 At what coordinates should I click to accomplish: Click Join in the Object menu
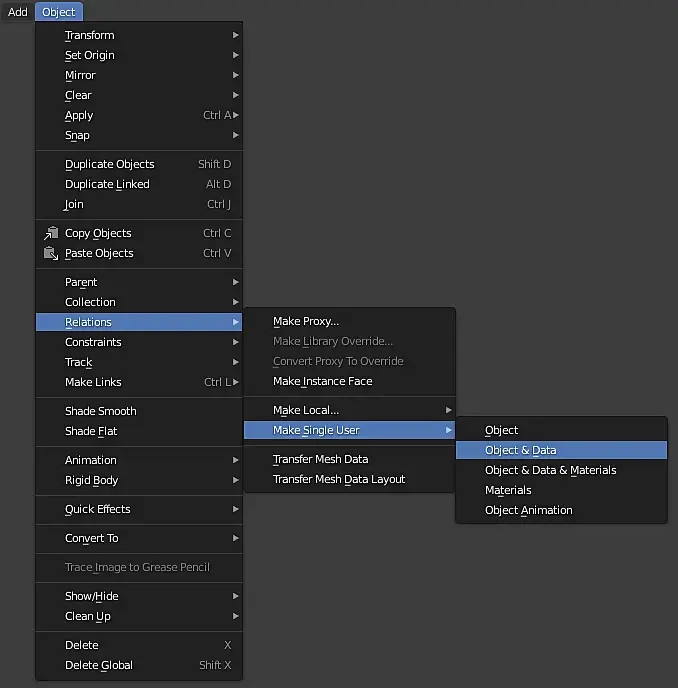[75, 204]
